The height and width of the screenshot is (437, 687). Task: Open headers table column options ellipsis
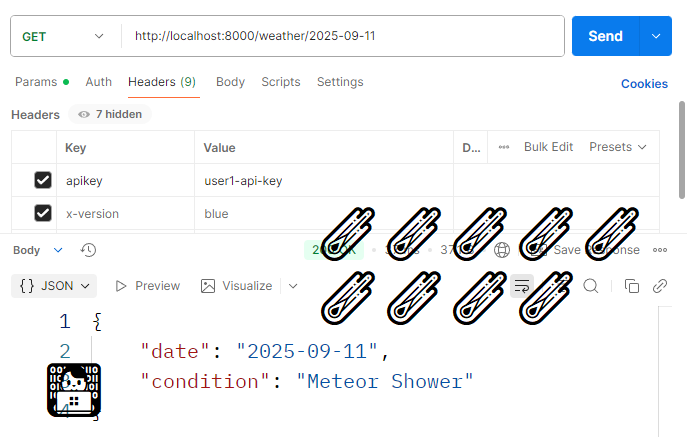point(504,147)
